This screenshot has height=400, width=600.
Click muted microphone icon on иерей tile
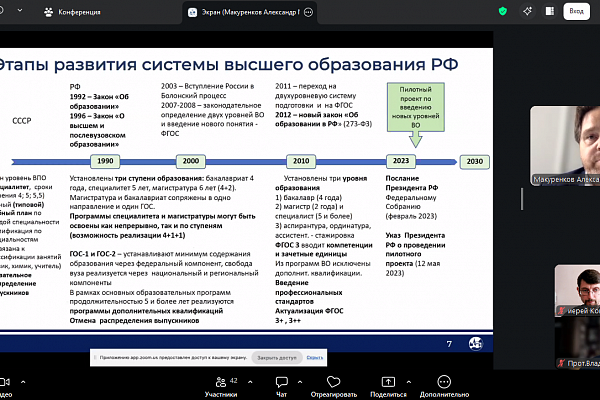point(561,311)
